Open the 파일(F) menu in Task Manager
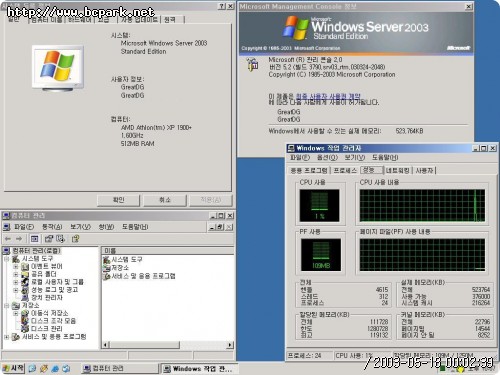Viewport: 500px width, 375px height. [300, 157]
